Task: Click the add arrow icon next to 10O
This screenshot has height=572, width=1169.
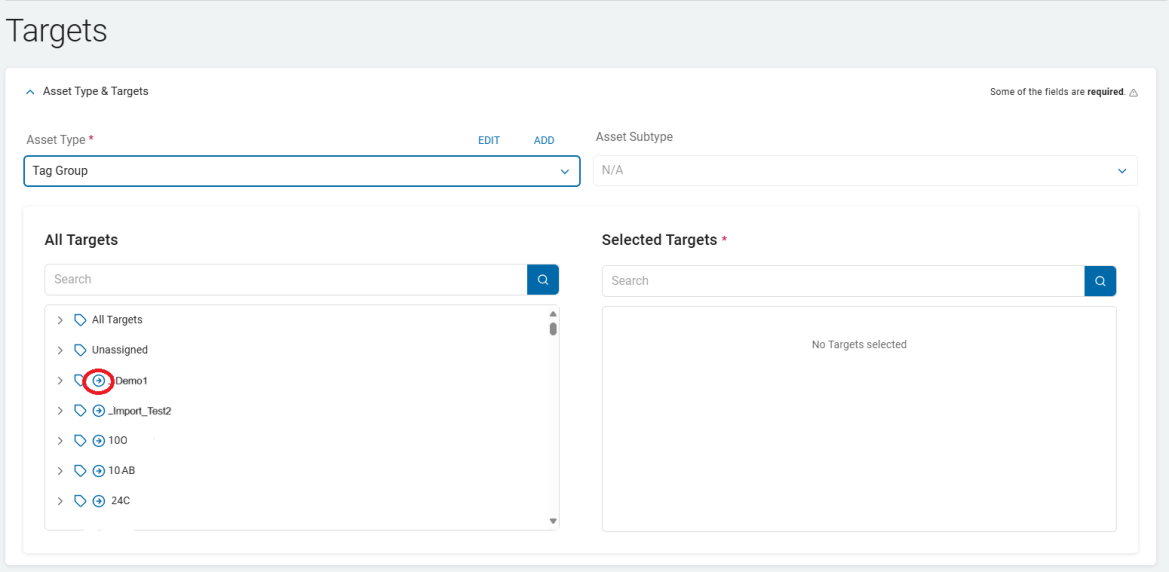Action: [x=99, y=441]
